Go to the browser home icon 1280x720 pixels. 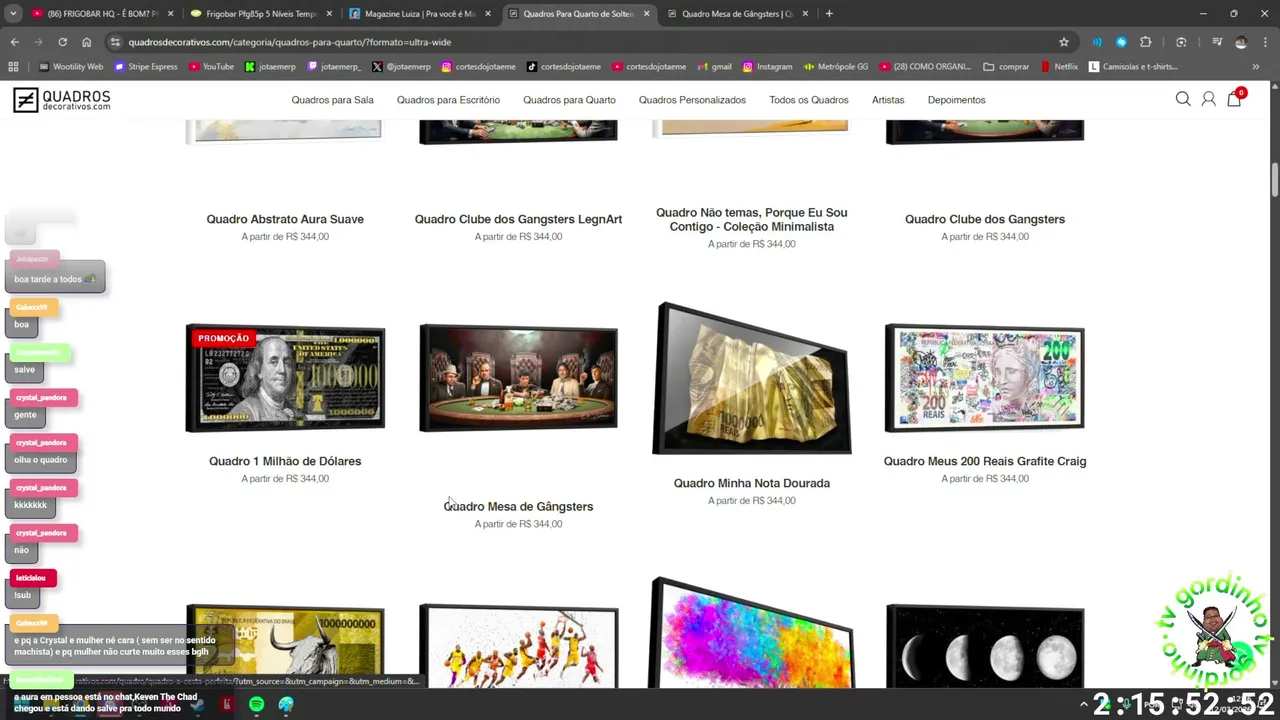(x=87, y=42)
